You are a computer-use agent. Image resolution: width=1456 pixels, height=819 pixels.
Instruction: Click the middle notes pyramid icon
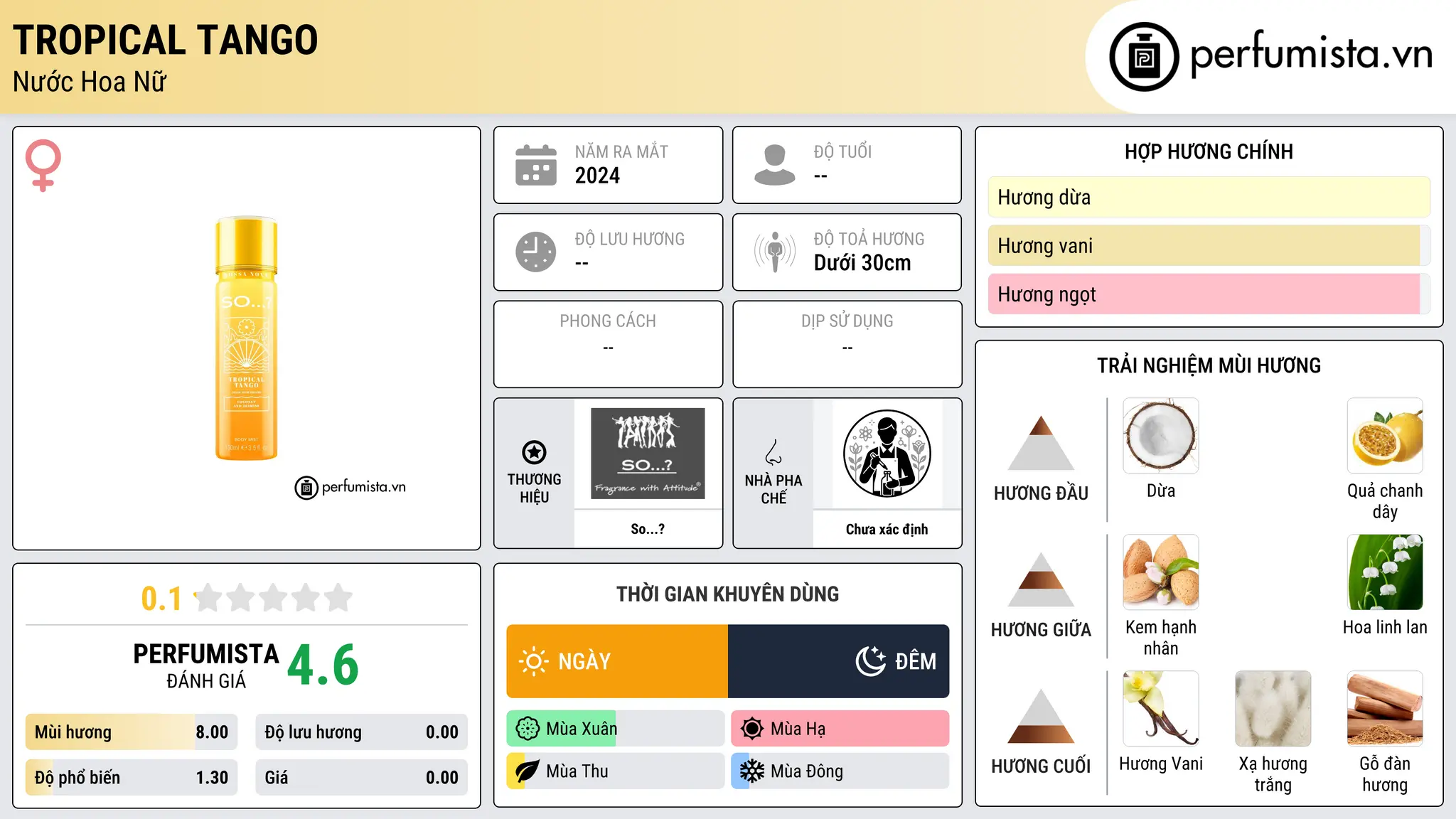1042,579
